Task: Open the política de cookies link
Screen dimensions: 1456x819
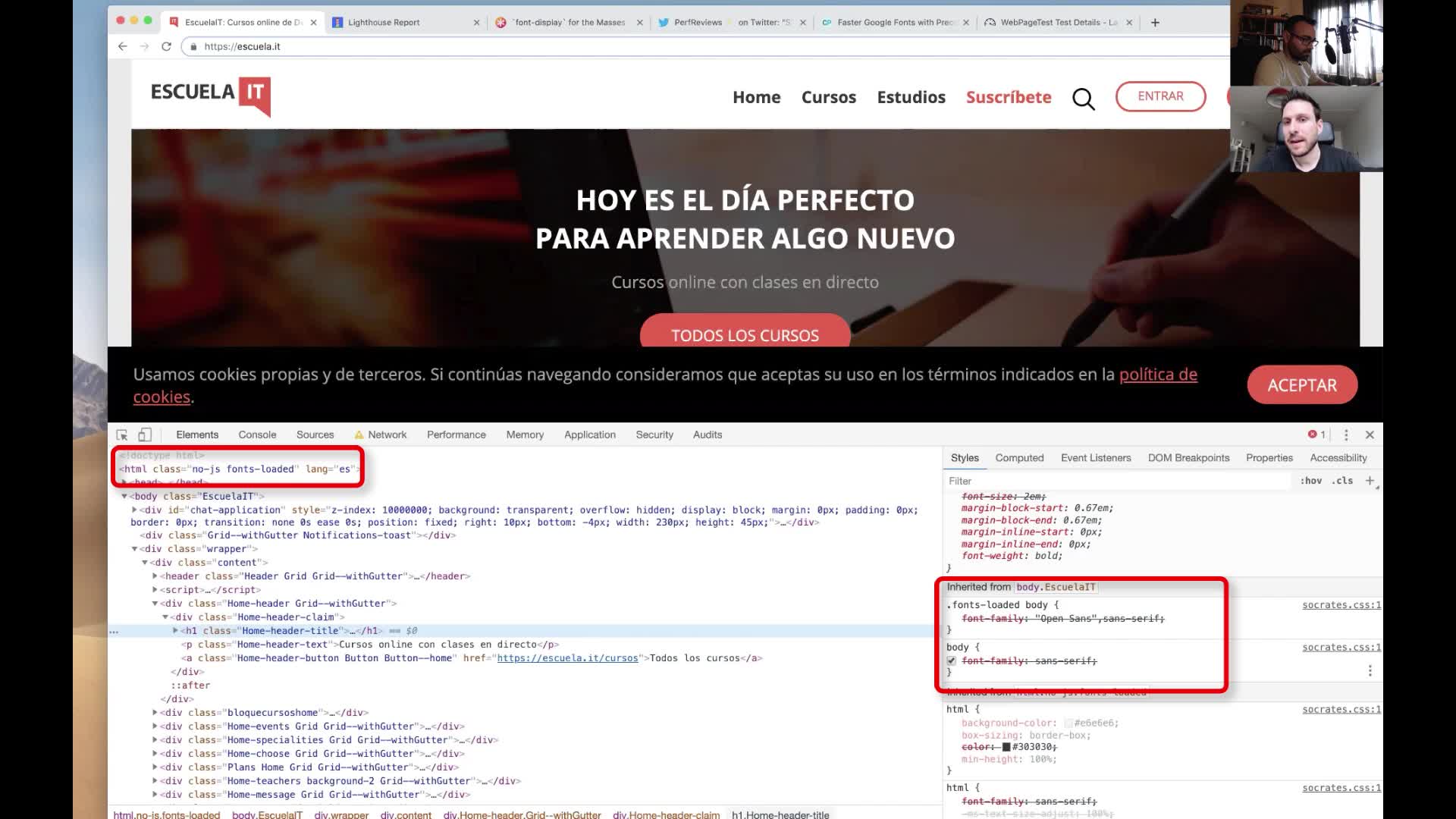Action: coord(1158,375)
